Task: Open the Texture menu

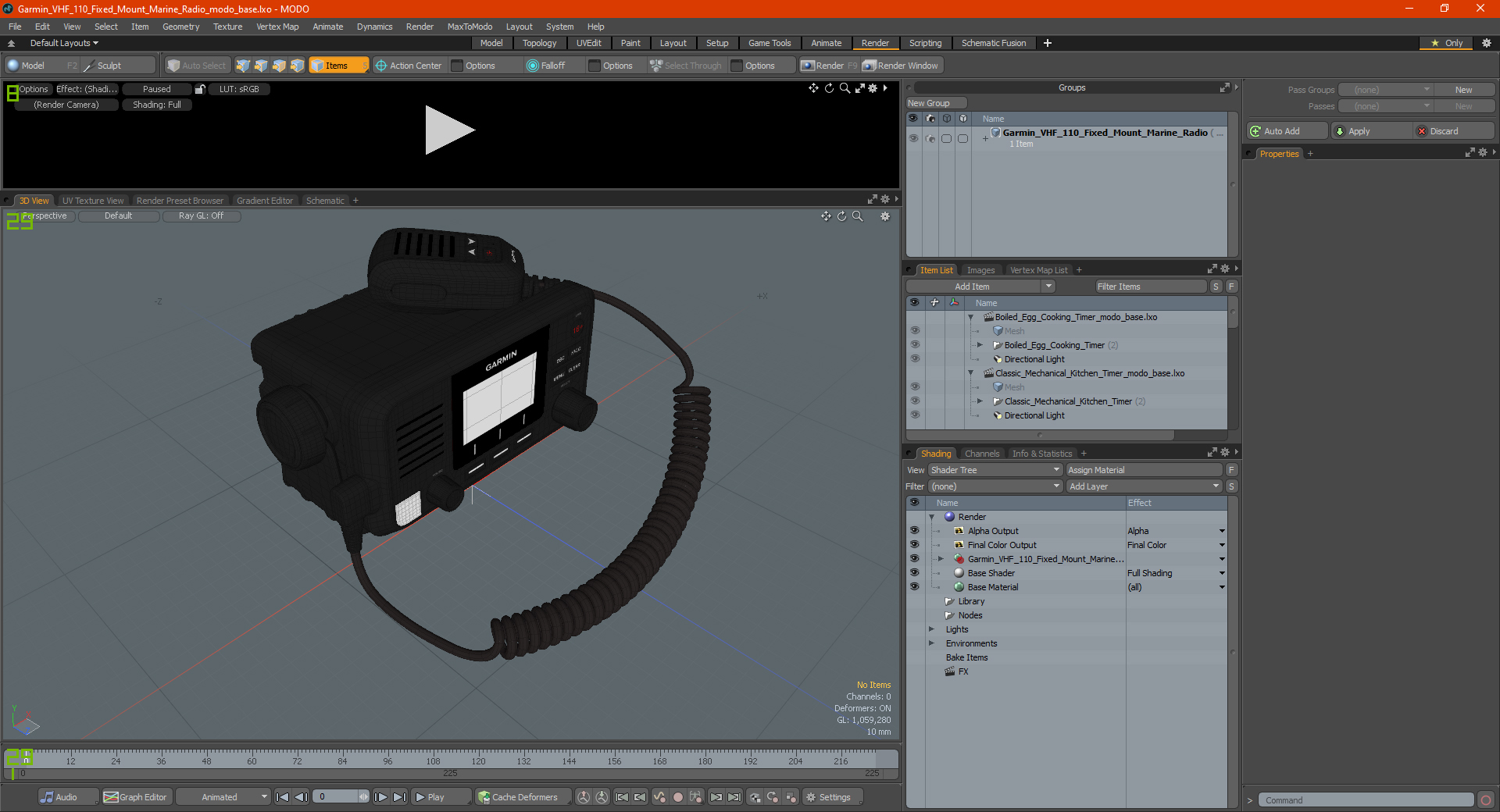Action: pyautogui.click(x=227, y=27)
